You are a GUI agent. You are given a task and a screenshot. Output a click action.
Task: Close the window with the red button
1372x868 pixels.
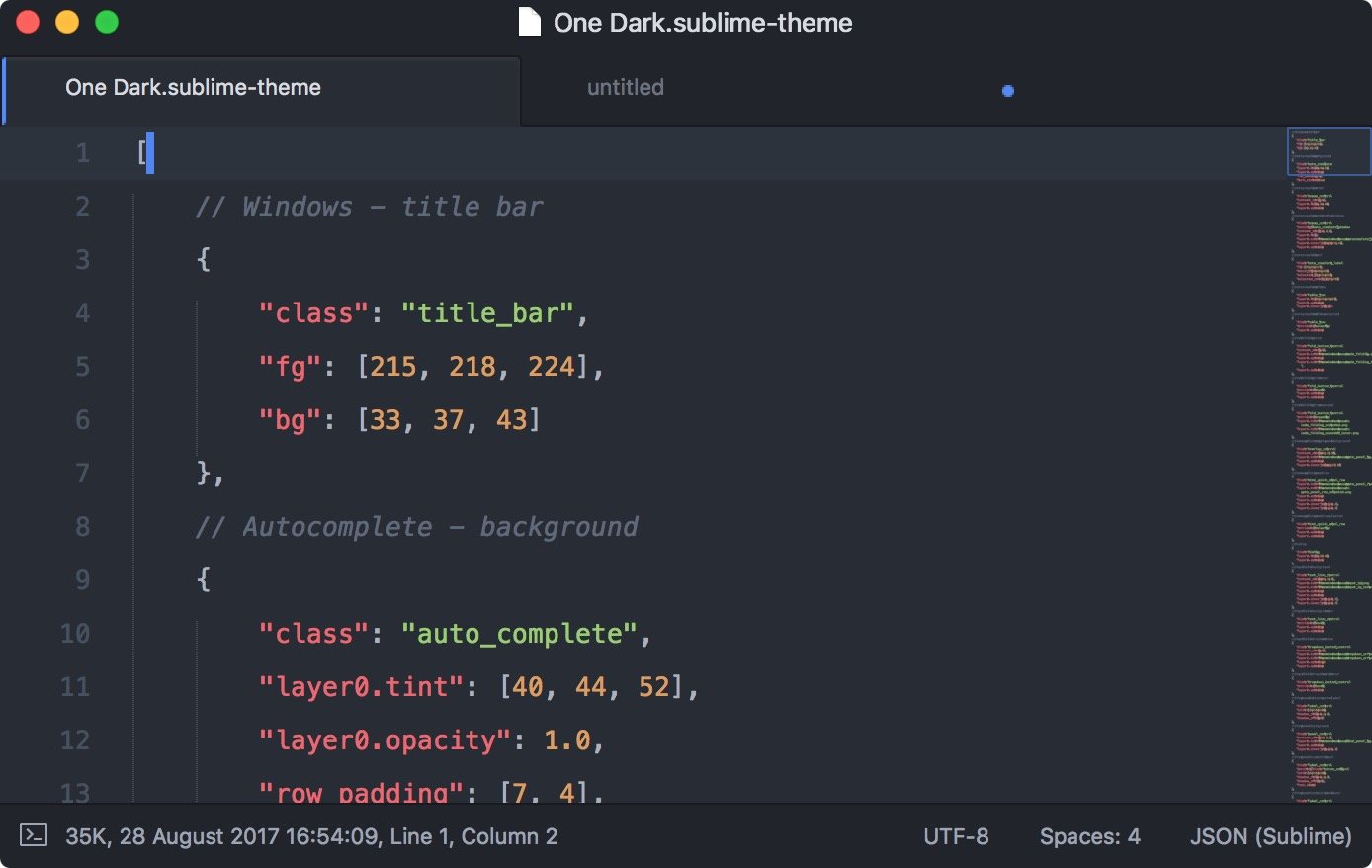click(x=28, y=22)
